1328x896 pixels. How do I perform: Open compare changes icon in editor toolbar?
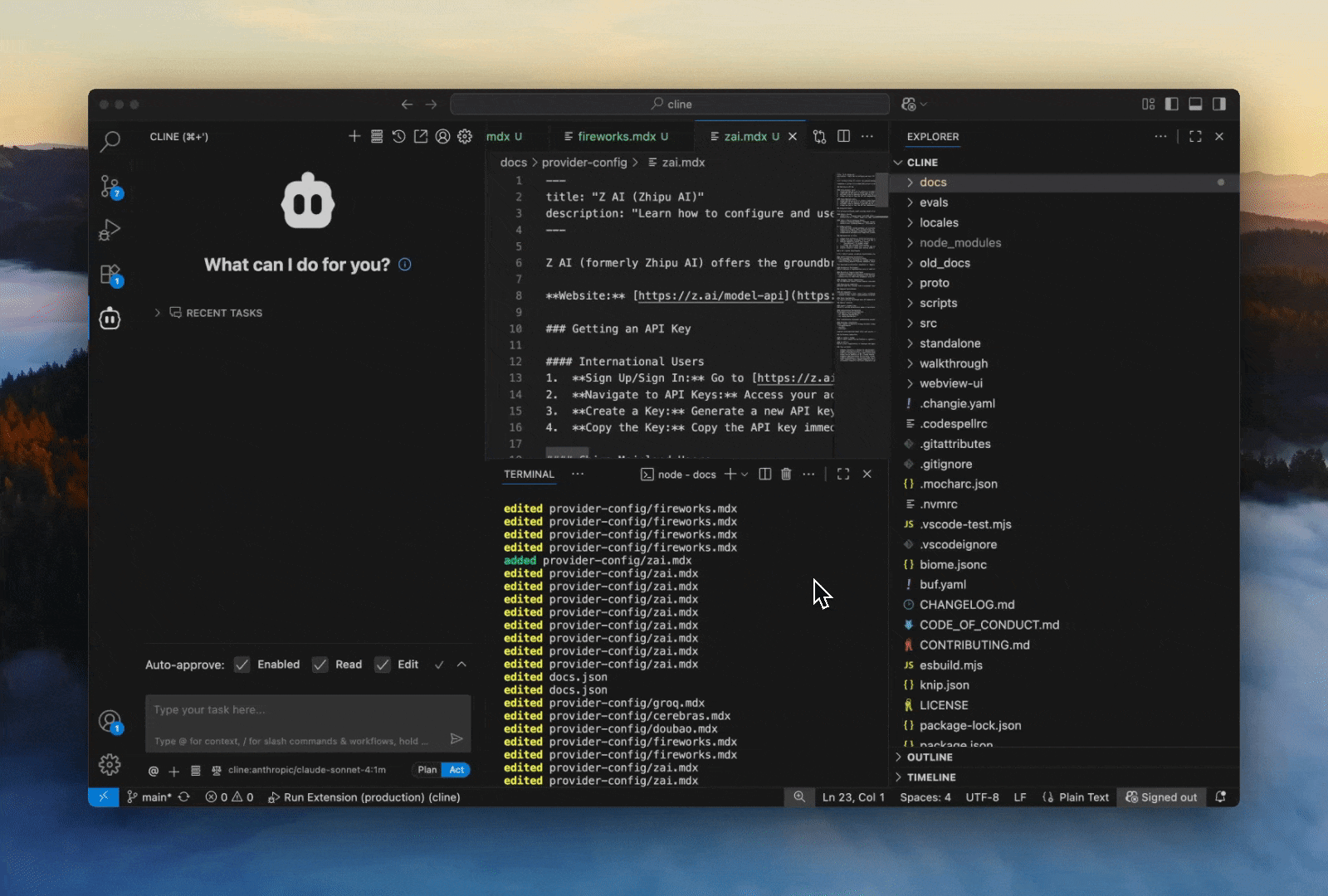coord(820,137)
